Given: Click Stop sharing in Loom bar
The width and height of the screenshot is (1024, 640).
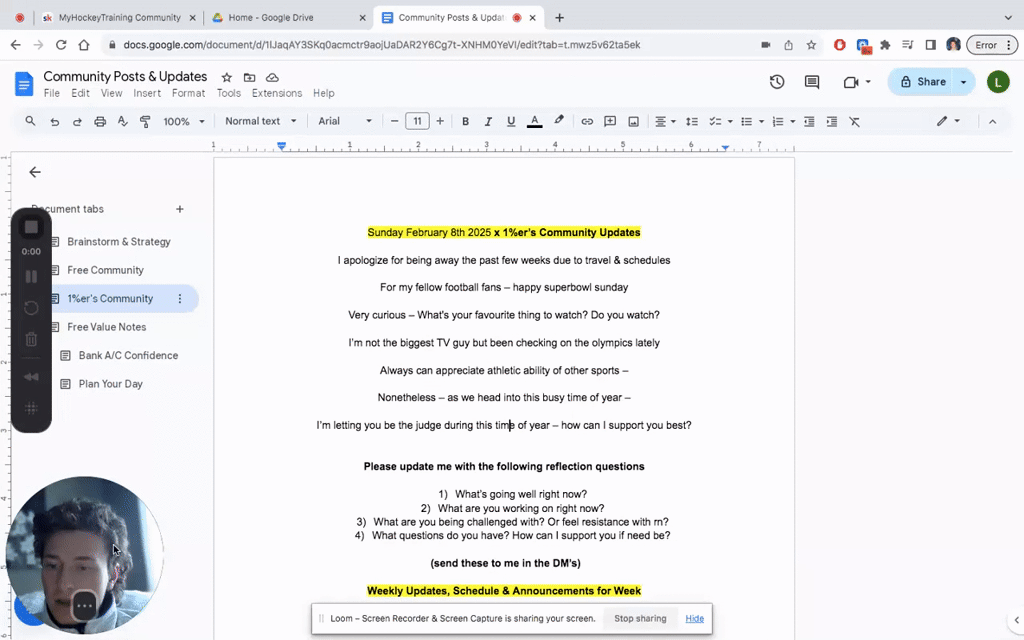Looking at the screenshot, I should (640, 618).
